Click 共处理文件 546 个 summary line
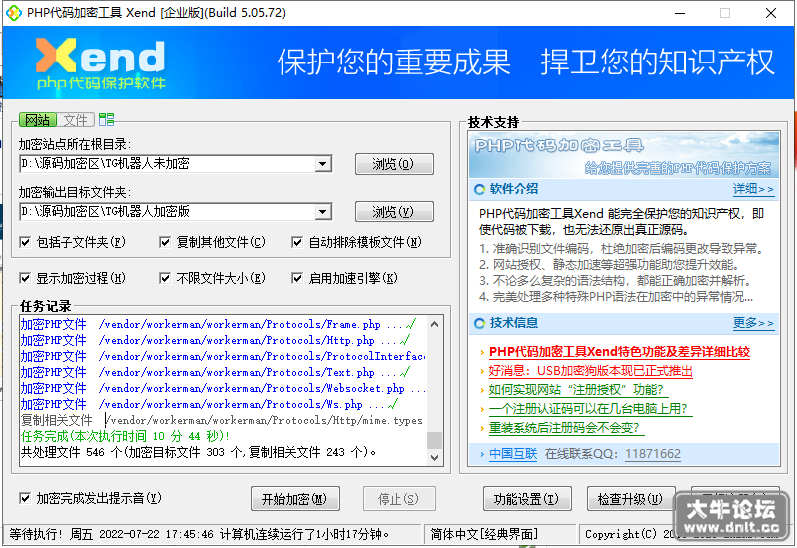Image resolution: width=797 pixels, height=548 pixels. (198, 452)
